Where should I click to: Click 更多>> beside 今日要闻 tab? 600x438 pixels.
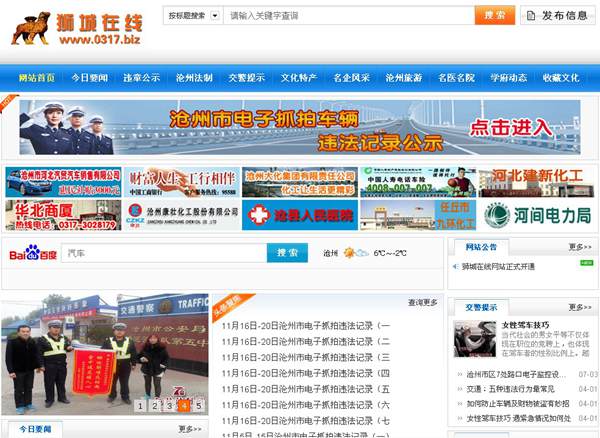(x=190, y=429)
